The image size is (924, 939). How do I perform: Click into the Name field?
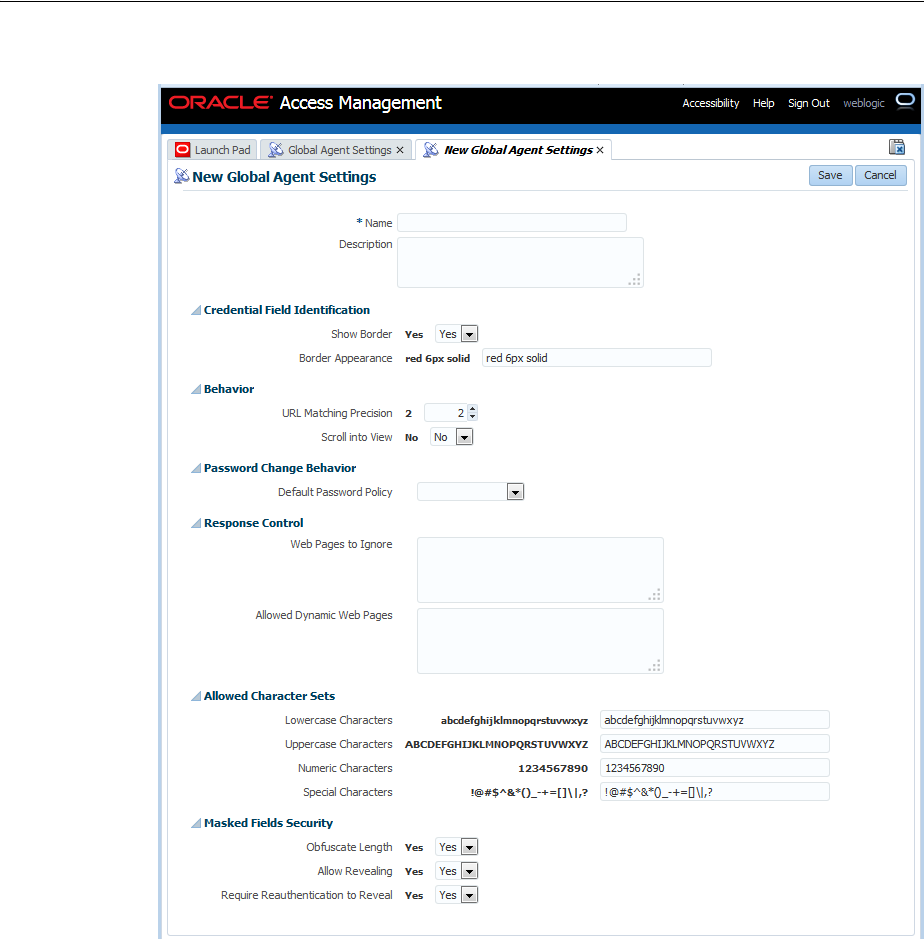pyautogui.click(x=512, y=223)
